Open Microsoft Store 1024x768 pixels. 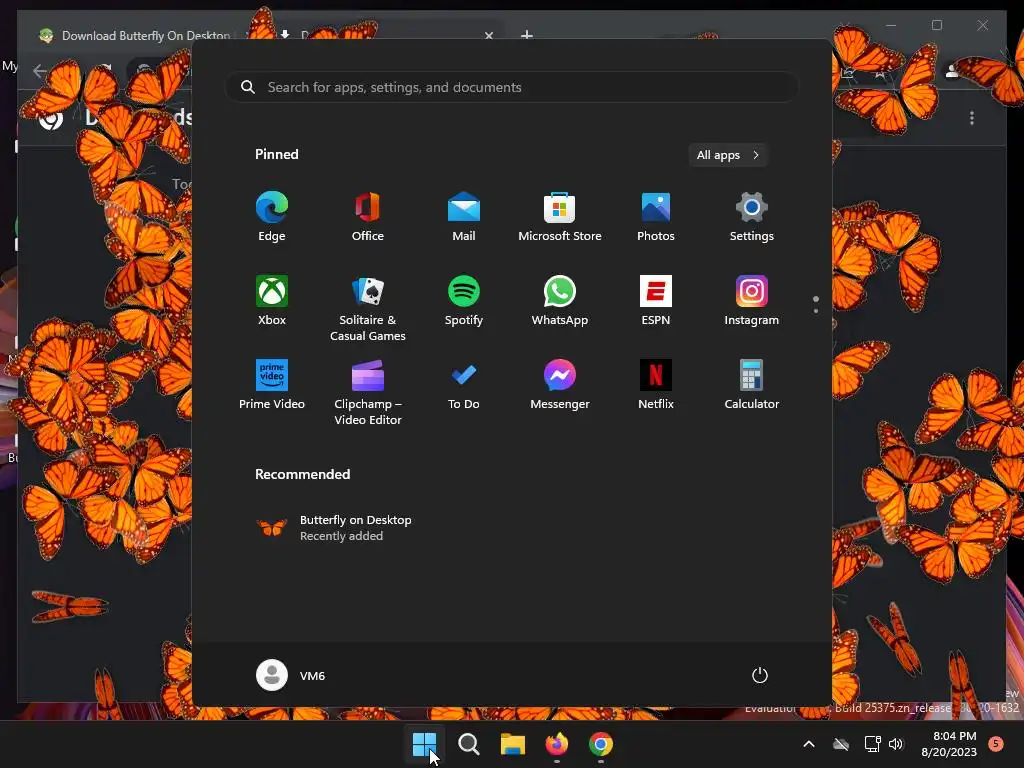point(560,217)
